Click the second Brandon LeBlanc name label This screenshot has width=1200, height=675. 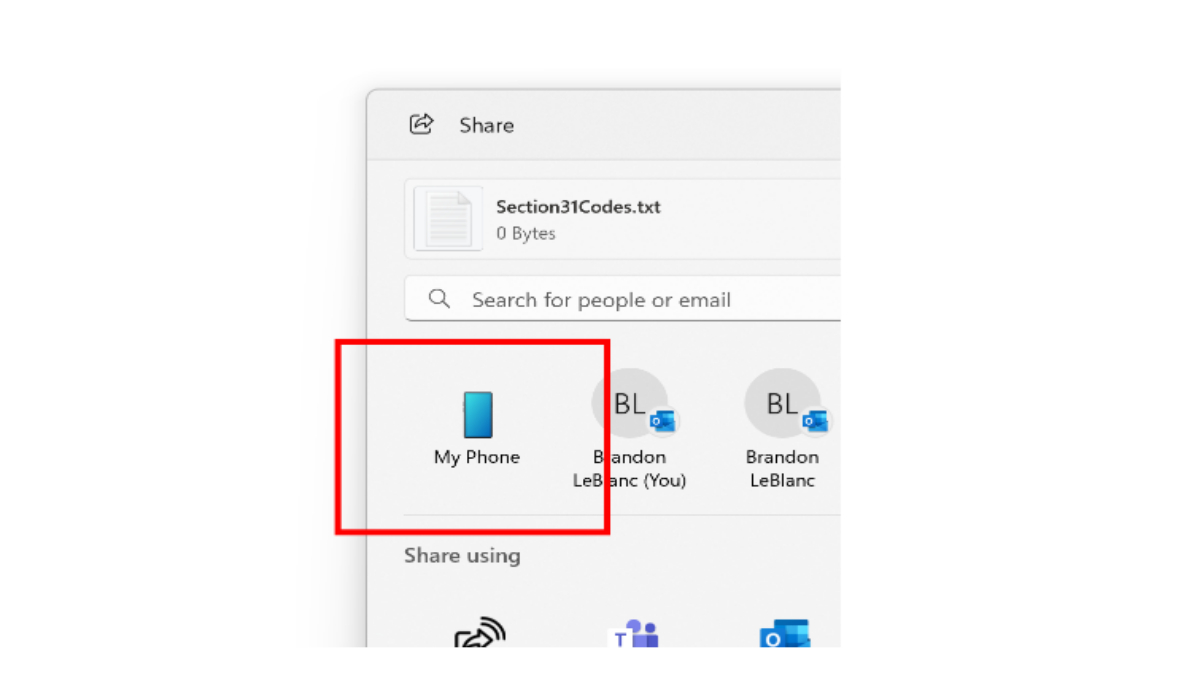pyautogui.click(x=781, y=468)
